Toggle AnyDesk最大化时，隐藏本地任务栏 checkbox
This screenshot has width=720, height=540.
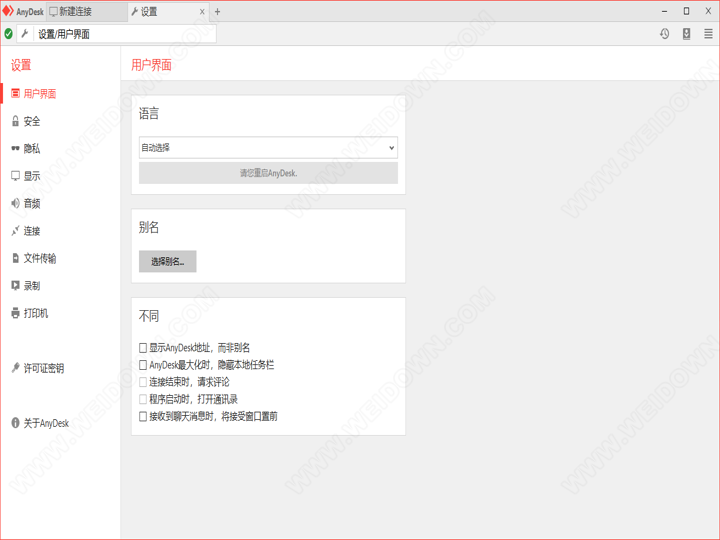143,366
